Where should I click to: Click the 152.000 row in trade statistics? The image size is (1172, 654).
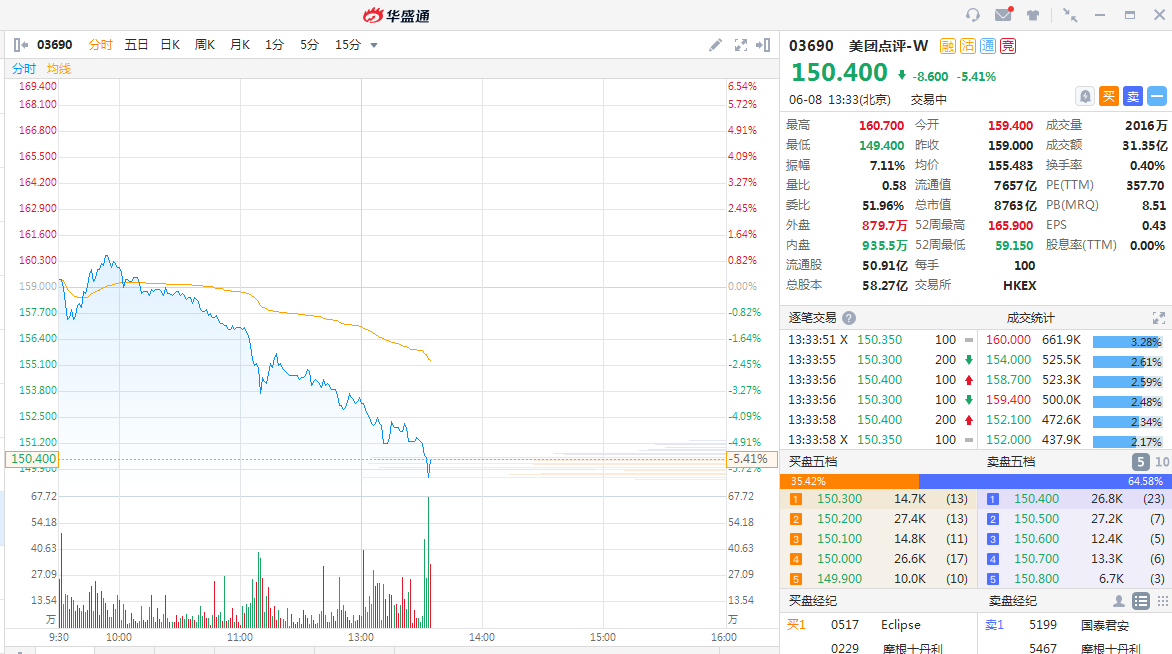(1074, 440)
